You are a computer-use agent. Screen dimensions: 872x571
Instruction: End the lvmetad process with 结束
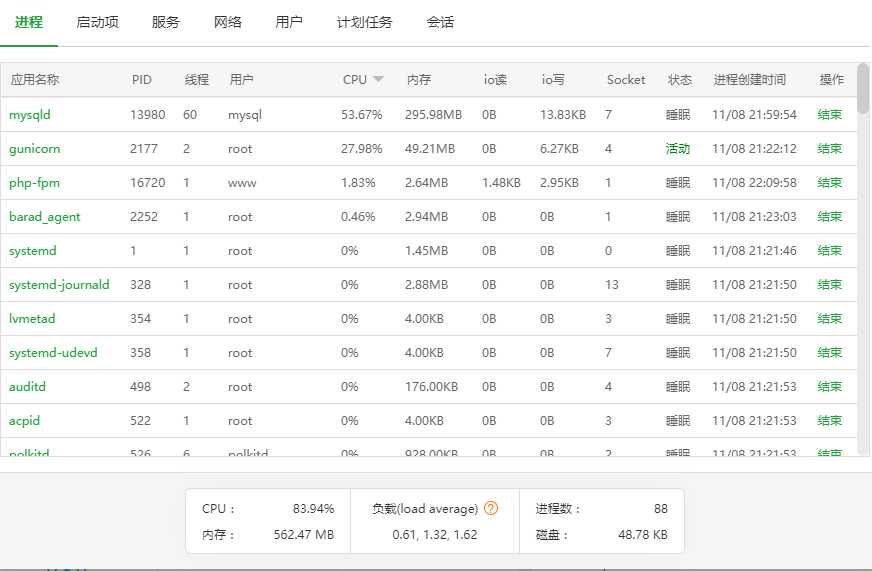(x=830, y=318)
